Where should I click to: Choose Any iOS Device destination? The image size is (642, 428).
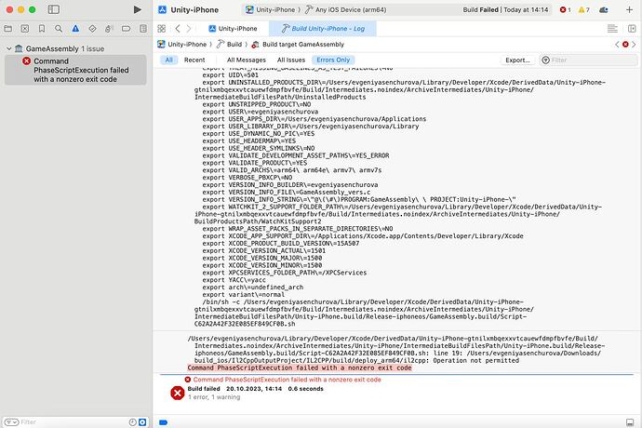pyautogui.click(x=350, y=9)
